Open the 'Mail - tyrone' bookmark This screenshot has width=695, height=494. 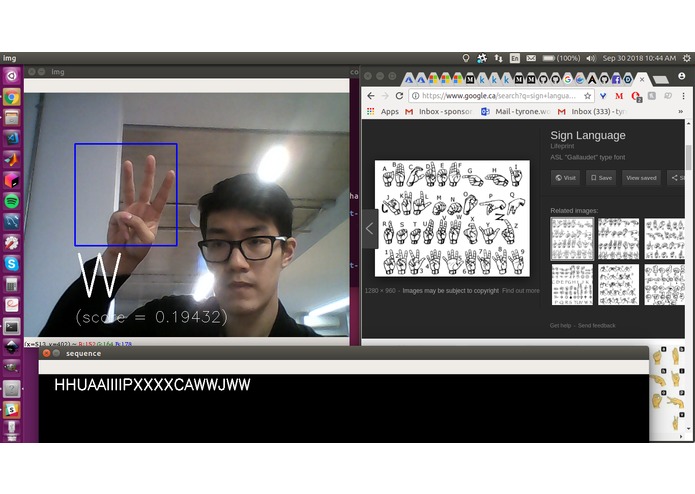[x=516, y=112]
